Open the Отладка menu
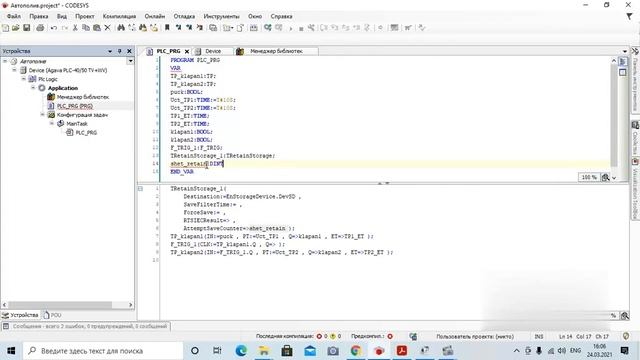 coord(184,17)
